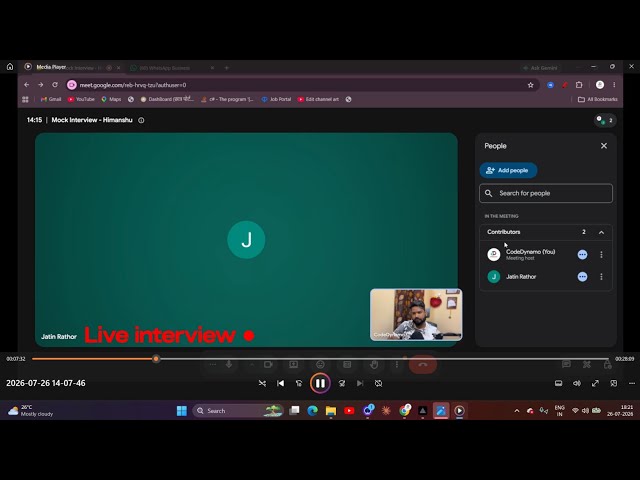This screenshot has width=640, height=480.
Task: Open Microsoft Edge from the taskbar
Action: coord(312,411)
